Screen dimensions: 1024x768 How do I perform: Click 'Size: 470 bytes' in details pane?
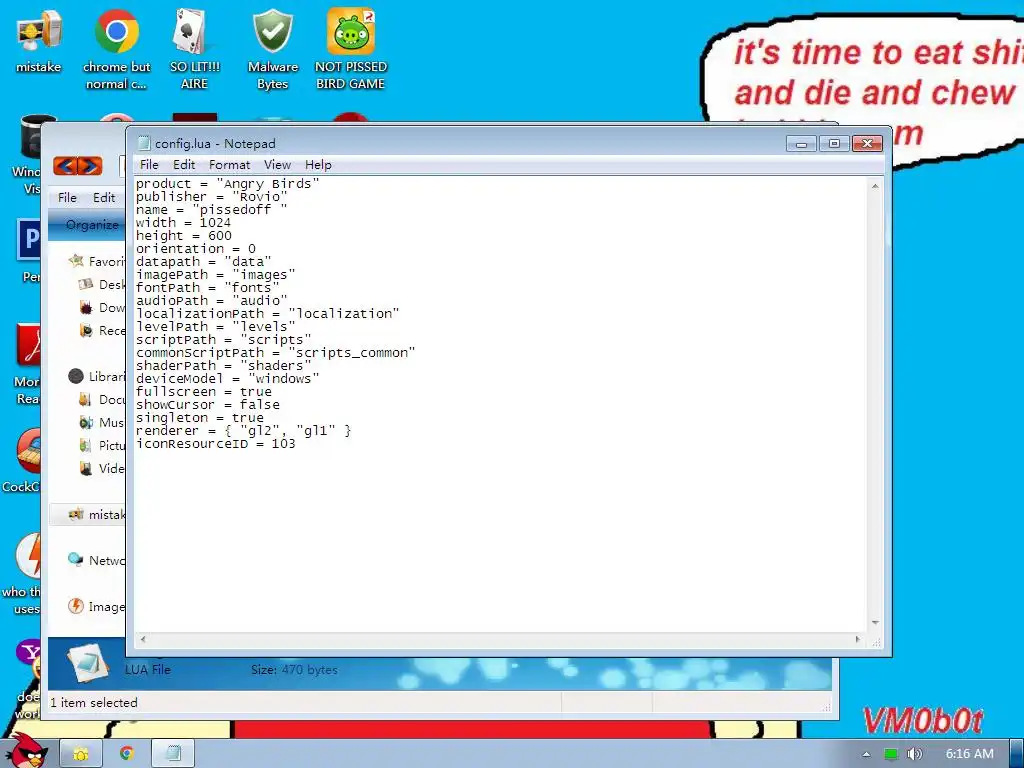[x=295, y=669]
